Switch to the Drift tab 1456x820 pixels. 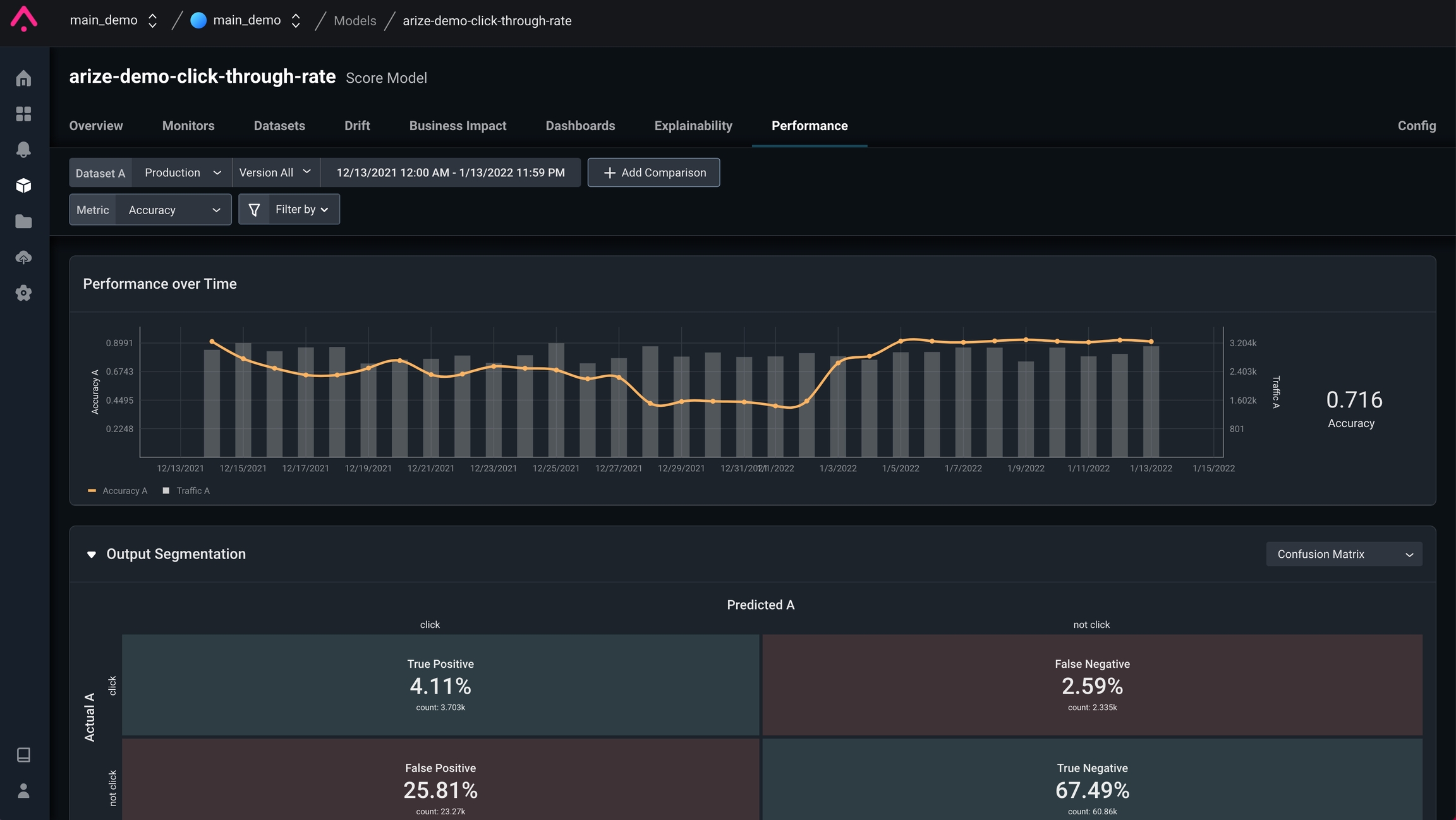(357, 126)
